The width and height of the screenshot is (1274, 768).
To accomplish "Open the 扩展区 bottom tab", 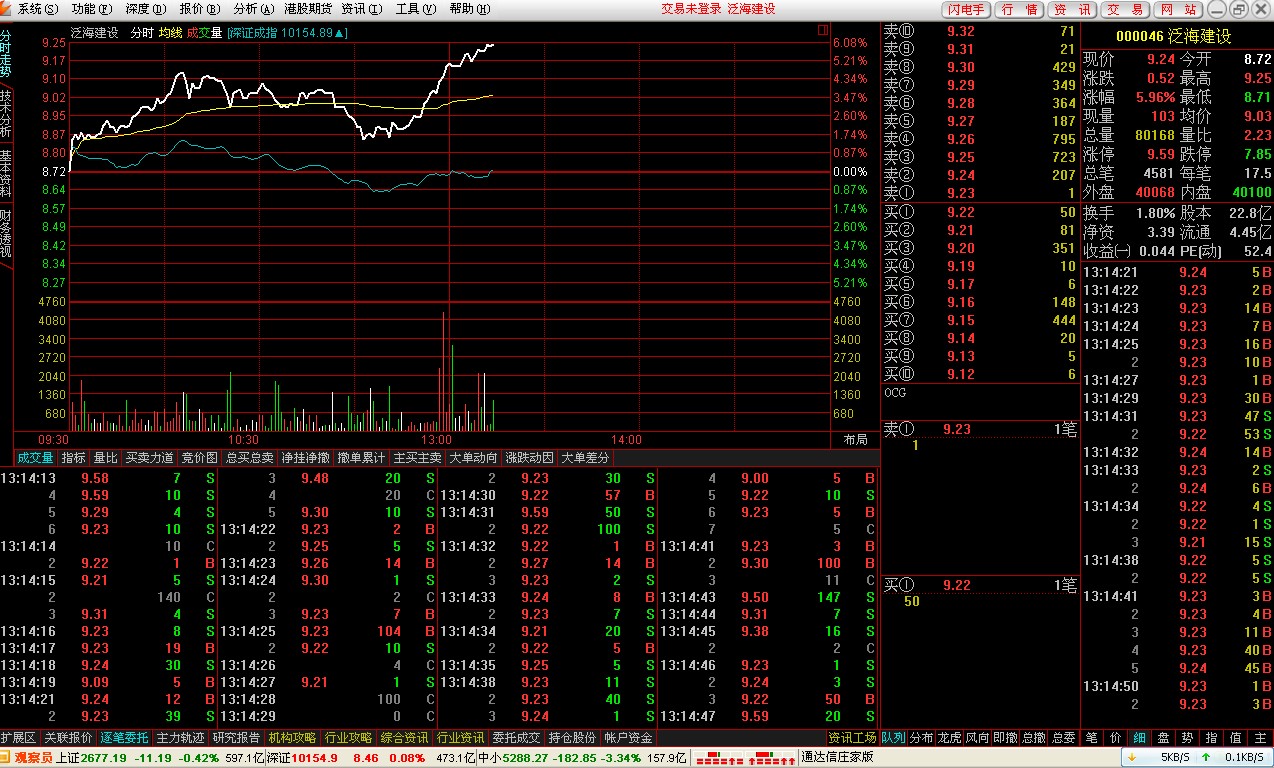I will tap(19, 738).
